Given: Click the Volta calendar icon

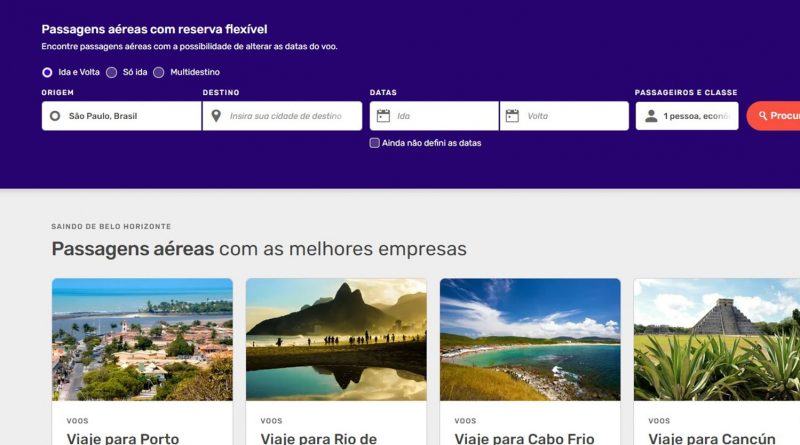Looking at the screenshot, I should (512, 116).
